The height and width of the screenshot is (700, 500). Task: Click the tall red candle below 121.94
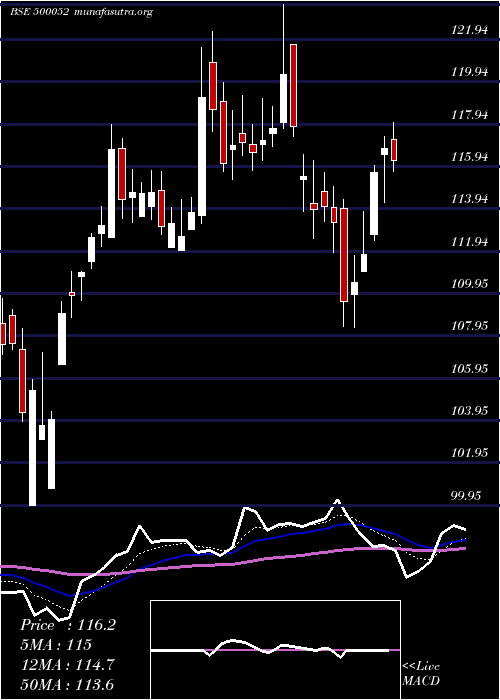[293, 85]
